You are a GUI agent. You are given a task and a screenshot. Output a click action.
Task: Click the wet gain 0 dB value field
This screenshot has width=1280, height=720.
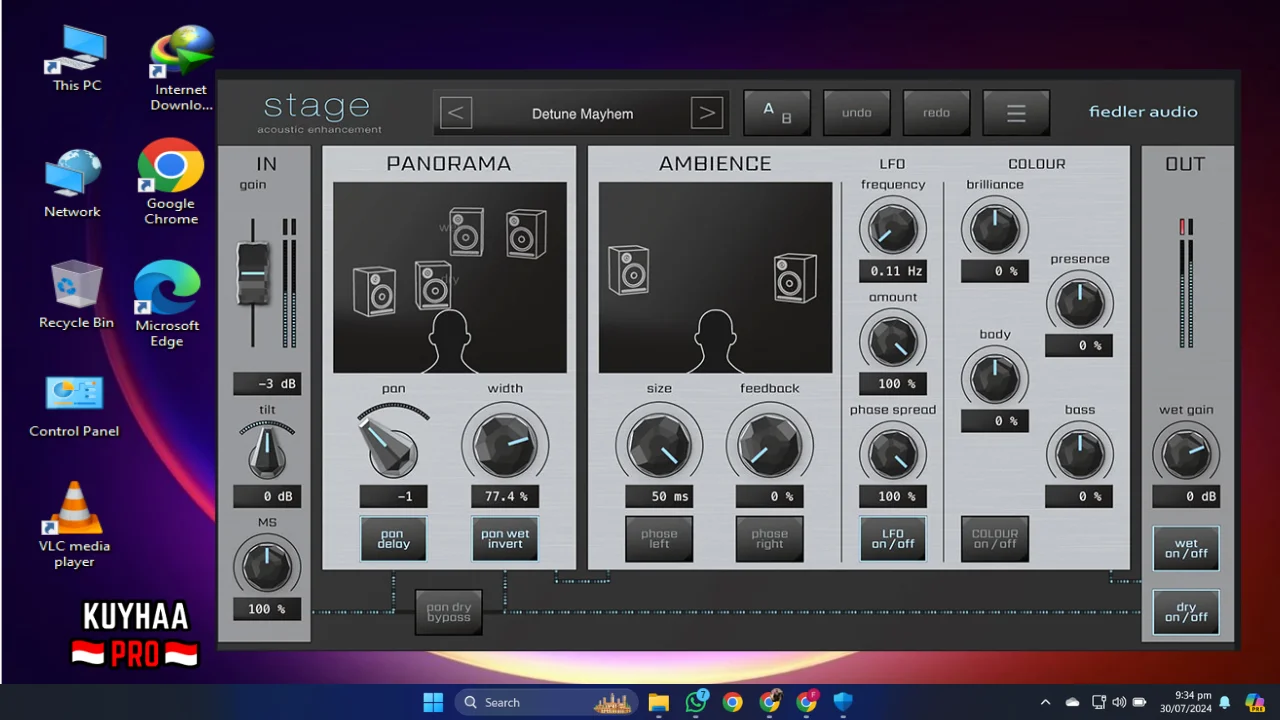click(1186, 496)
